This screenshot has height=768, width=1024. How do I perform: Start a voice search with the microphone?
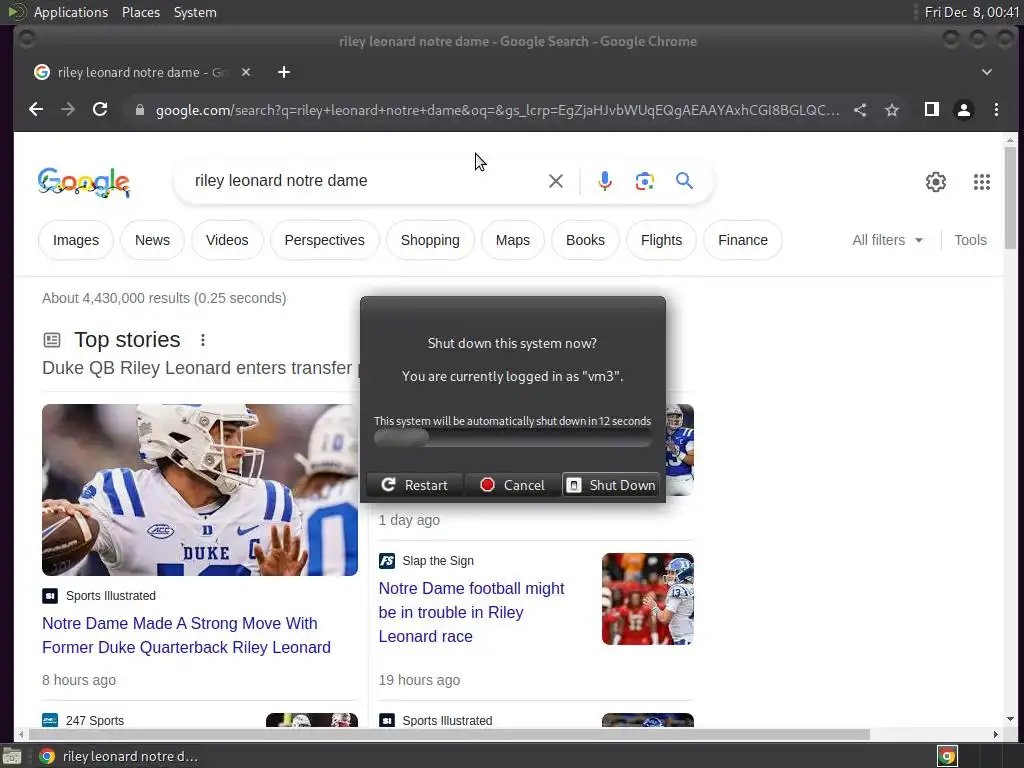coord(605,181)
